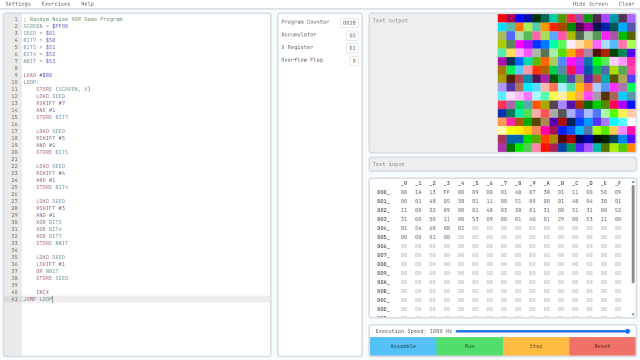Click memory column header _0
Screen dimensions: 640x360
pyautogui.click(x=404, y=183)
